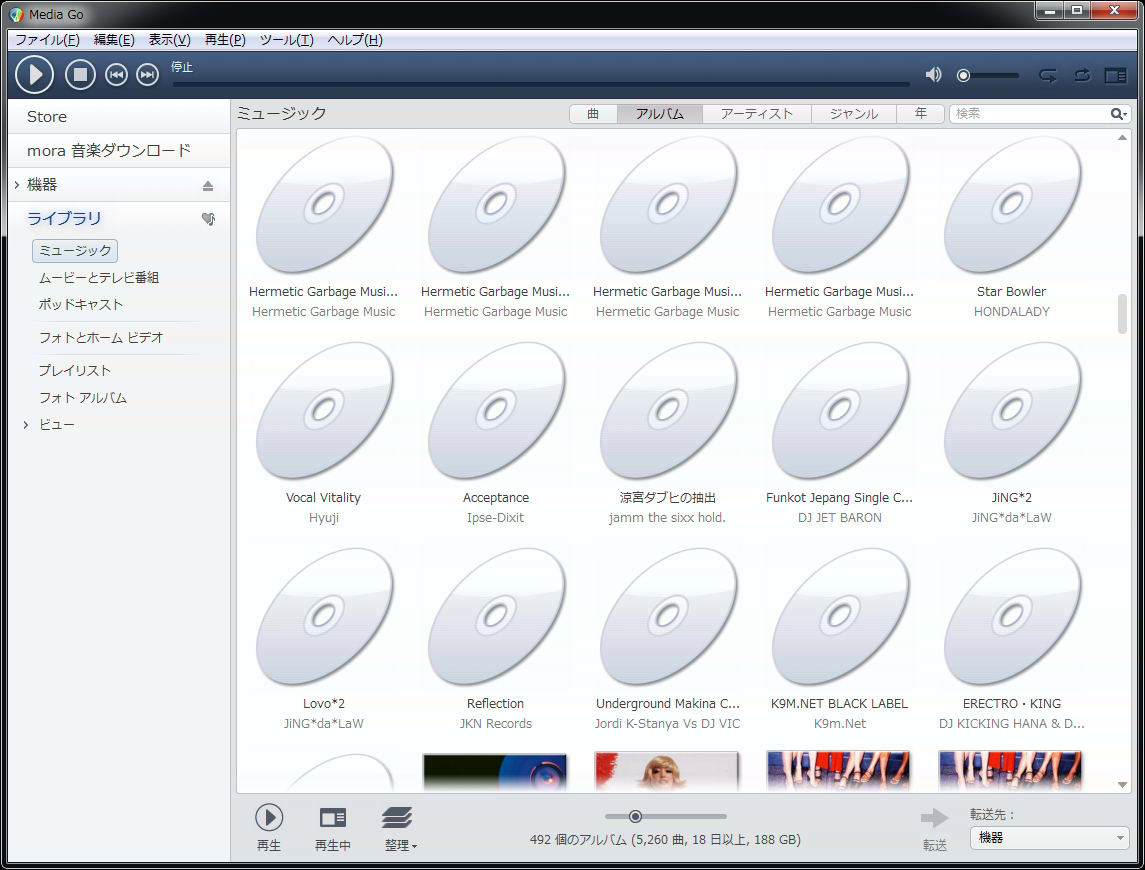1145x870 pixels.
Task: Select the Funkot Jepang Single C... album disc
Action: coord(840,412)
